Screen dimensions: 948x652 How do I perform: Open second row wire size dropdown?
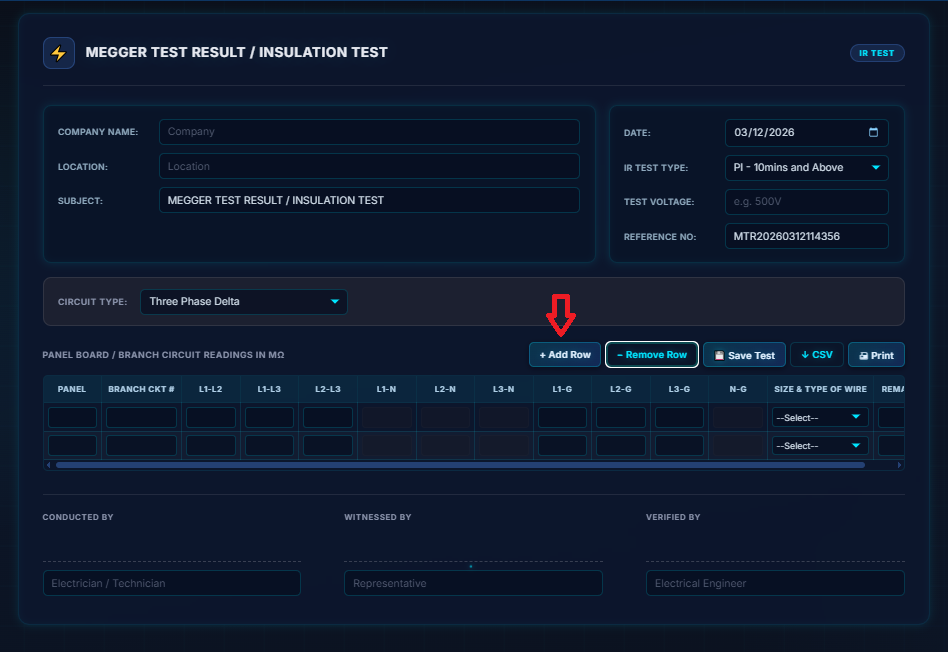(x=820, y=446)
